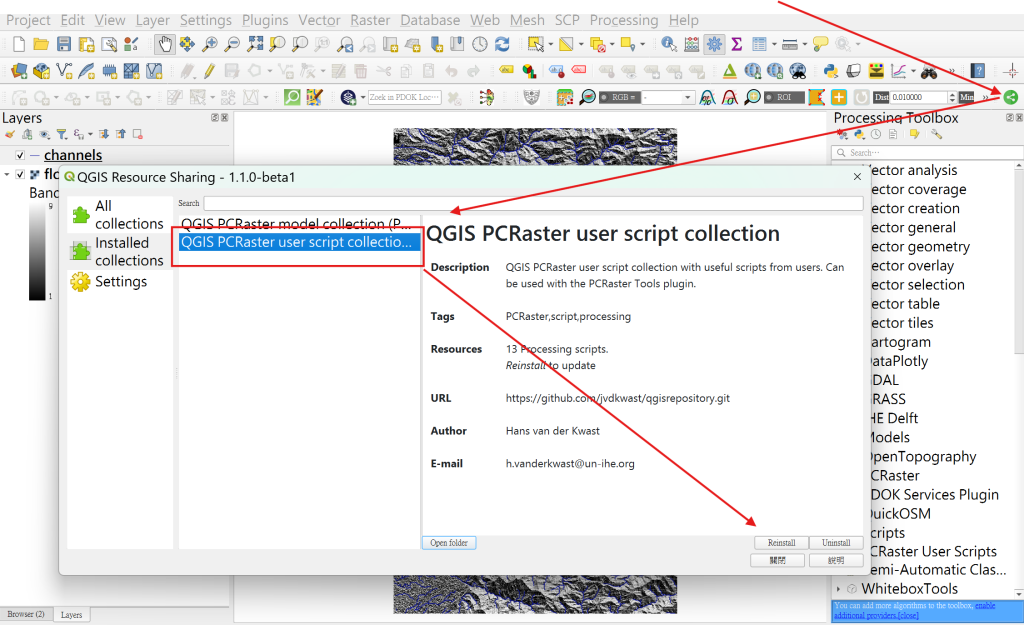Open the Plugins menu
This screenshot has height=625, width=1024.
pyautogui.click(x=264, y=20)
